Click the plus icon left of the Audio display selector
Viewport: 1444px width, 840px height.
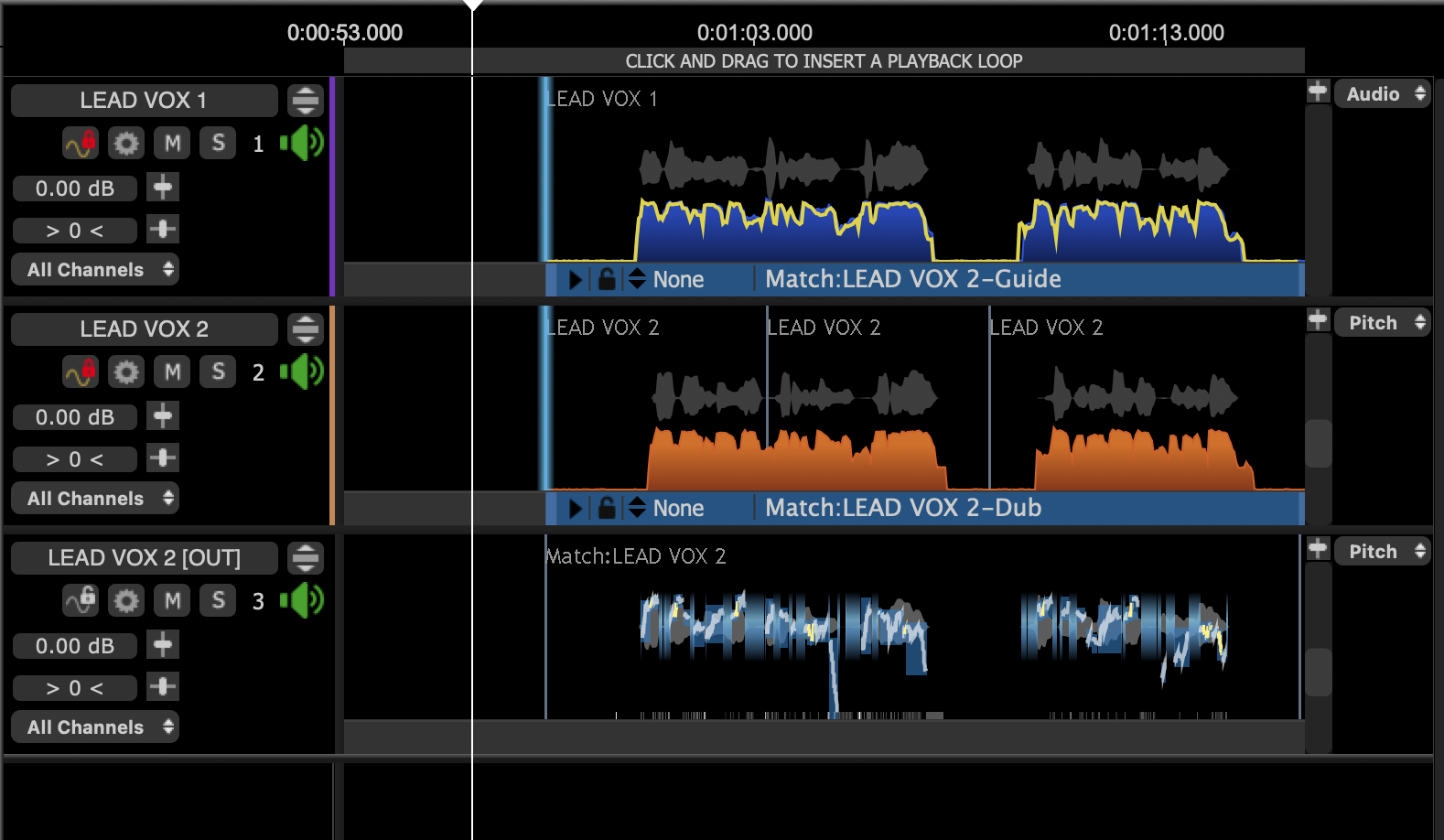[1317, 92]
